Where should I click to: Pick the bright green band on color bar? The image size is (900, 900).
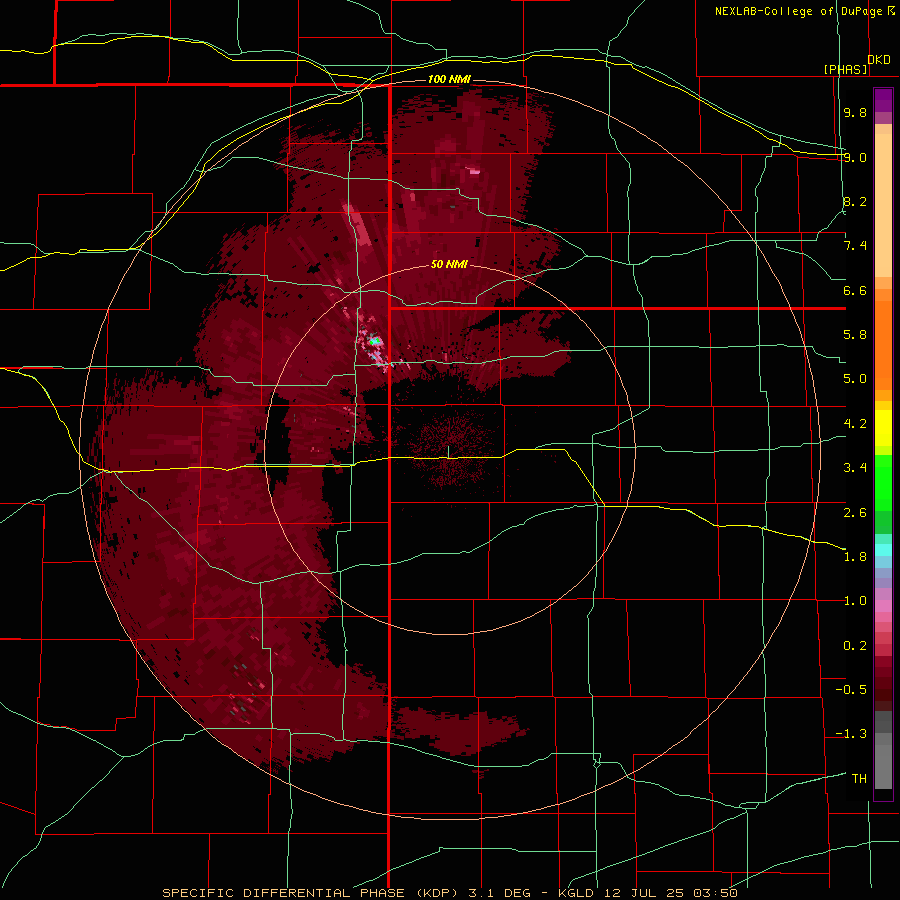tap(883, 482)
